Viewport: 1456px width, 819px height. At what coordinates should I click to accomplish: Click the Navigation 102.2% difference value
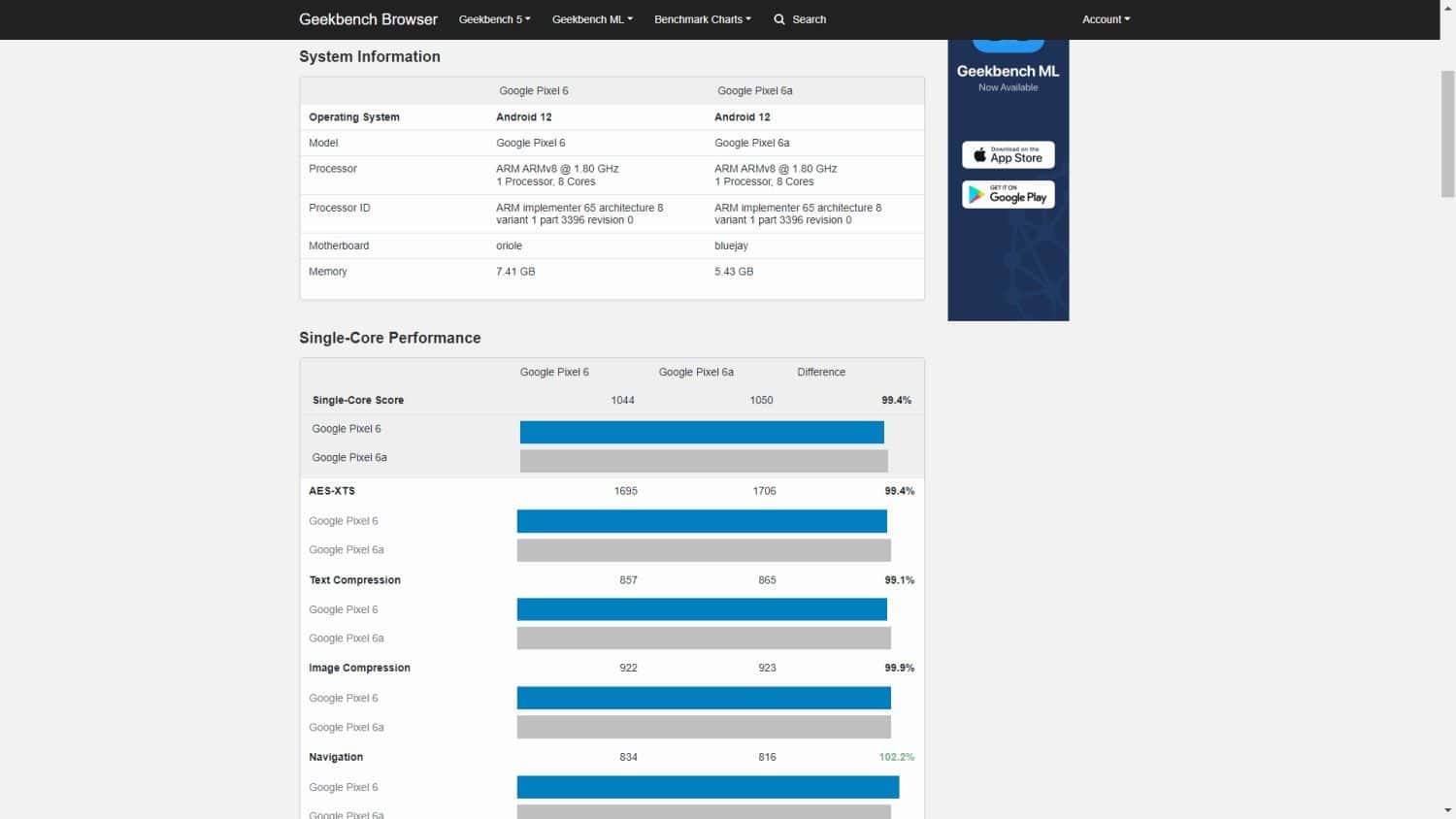(x=896, y=757)
